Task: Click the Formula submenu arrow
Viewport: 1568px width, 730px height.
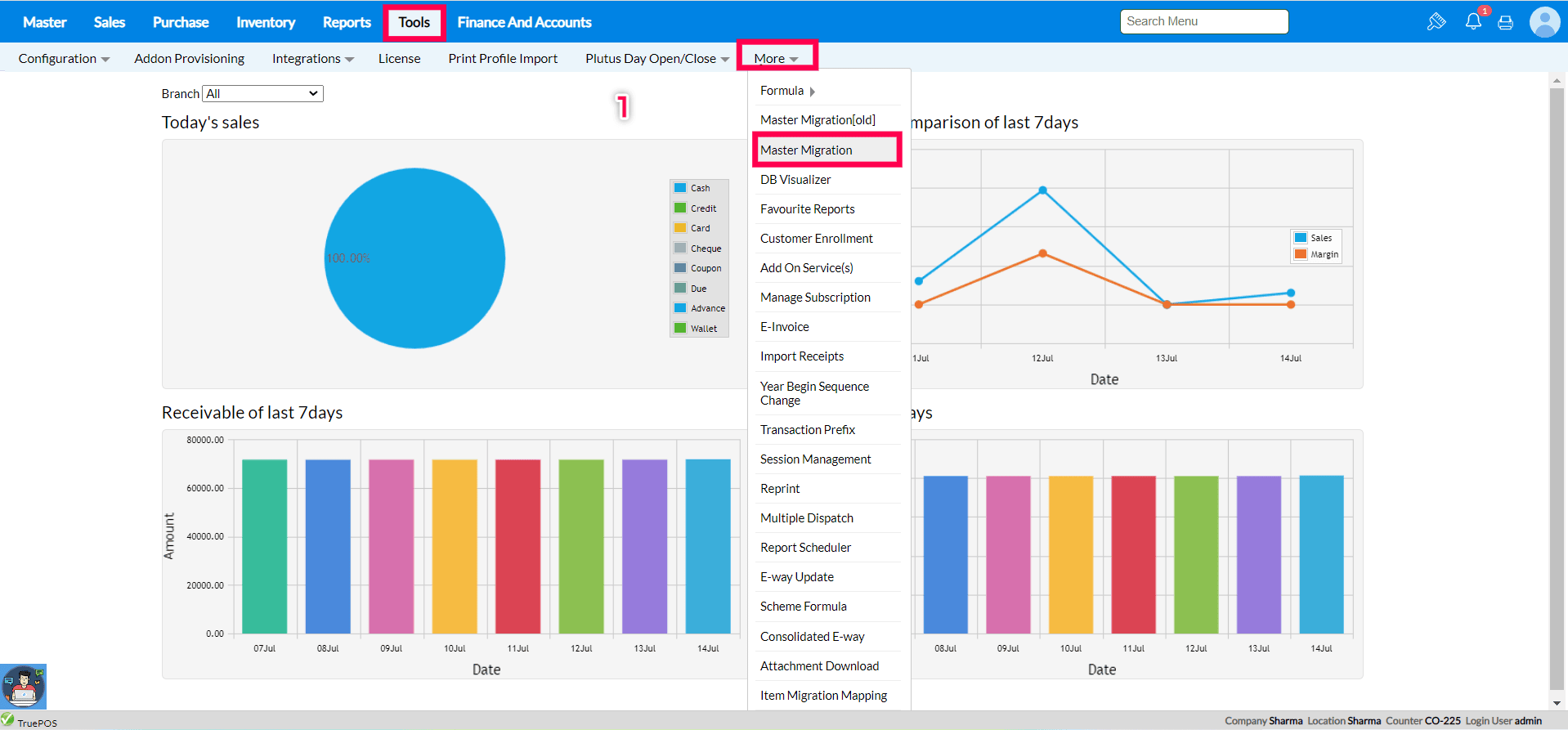Action: coord(812,92)
